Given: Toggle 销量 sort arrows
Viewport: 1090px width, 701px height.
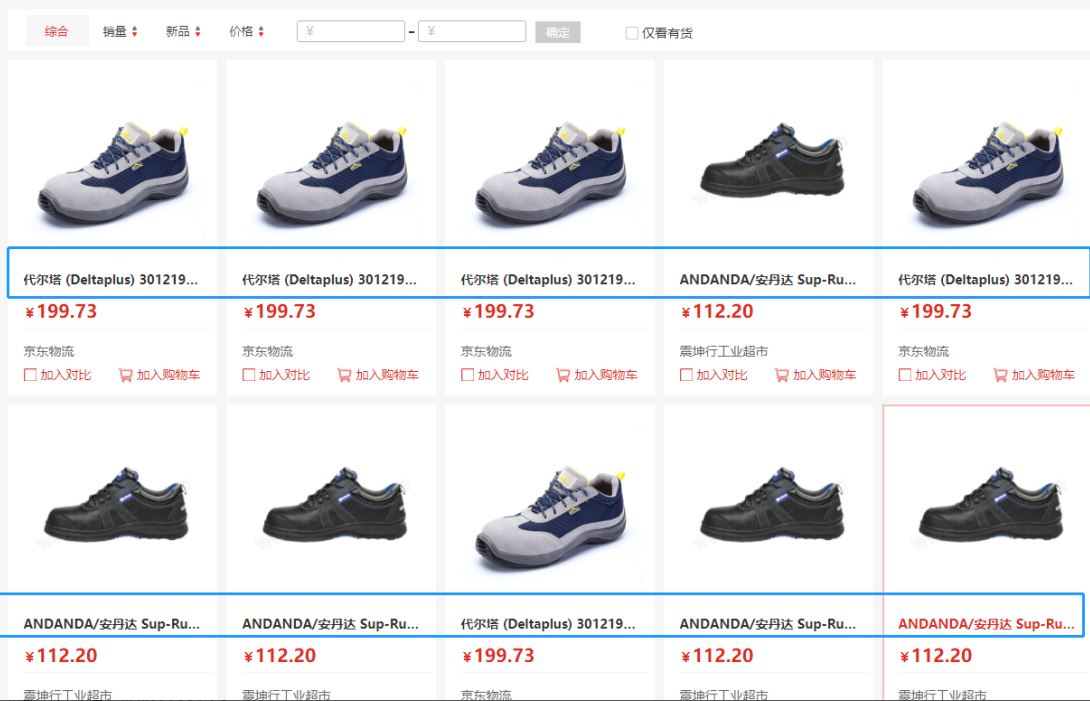Looking at the screenshot, I should (135, 31).
